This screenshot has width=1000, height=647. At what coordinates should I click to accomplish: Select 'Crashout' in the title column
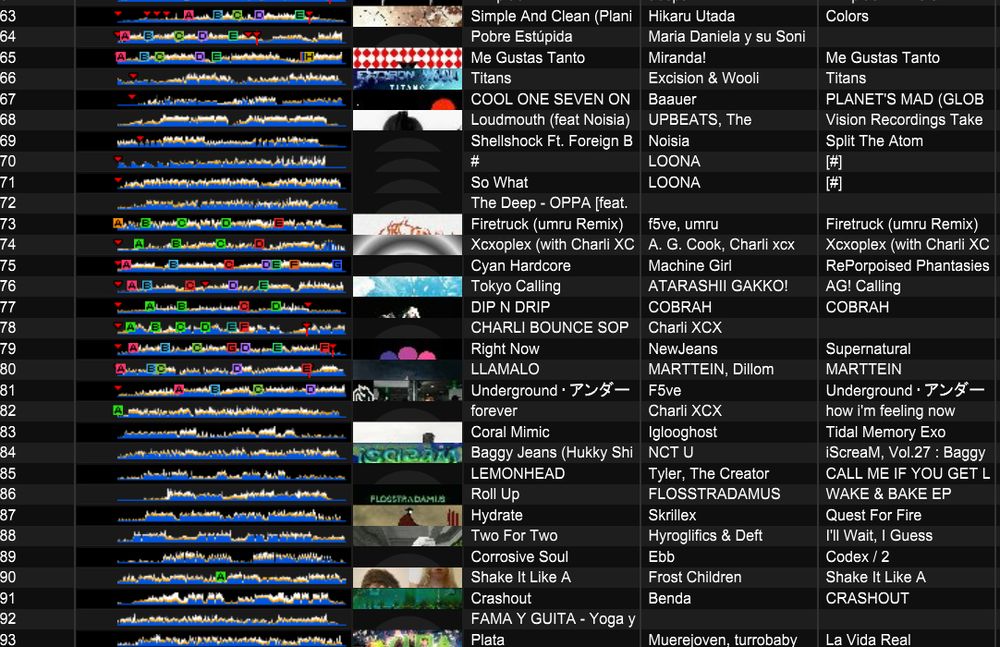(x=501, y=599)
